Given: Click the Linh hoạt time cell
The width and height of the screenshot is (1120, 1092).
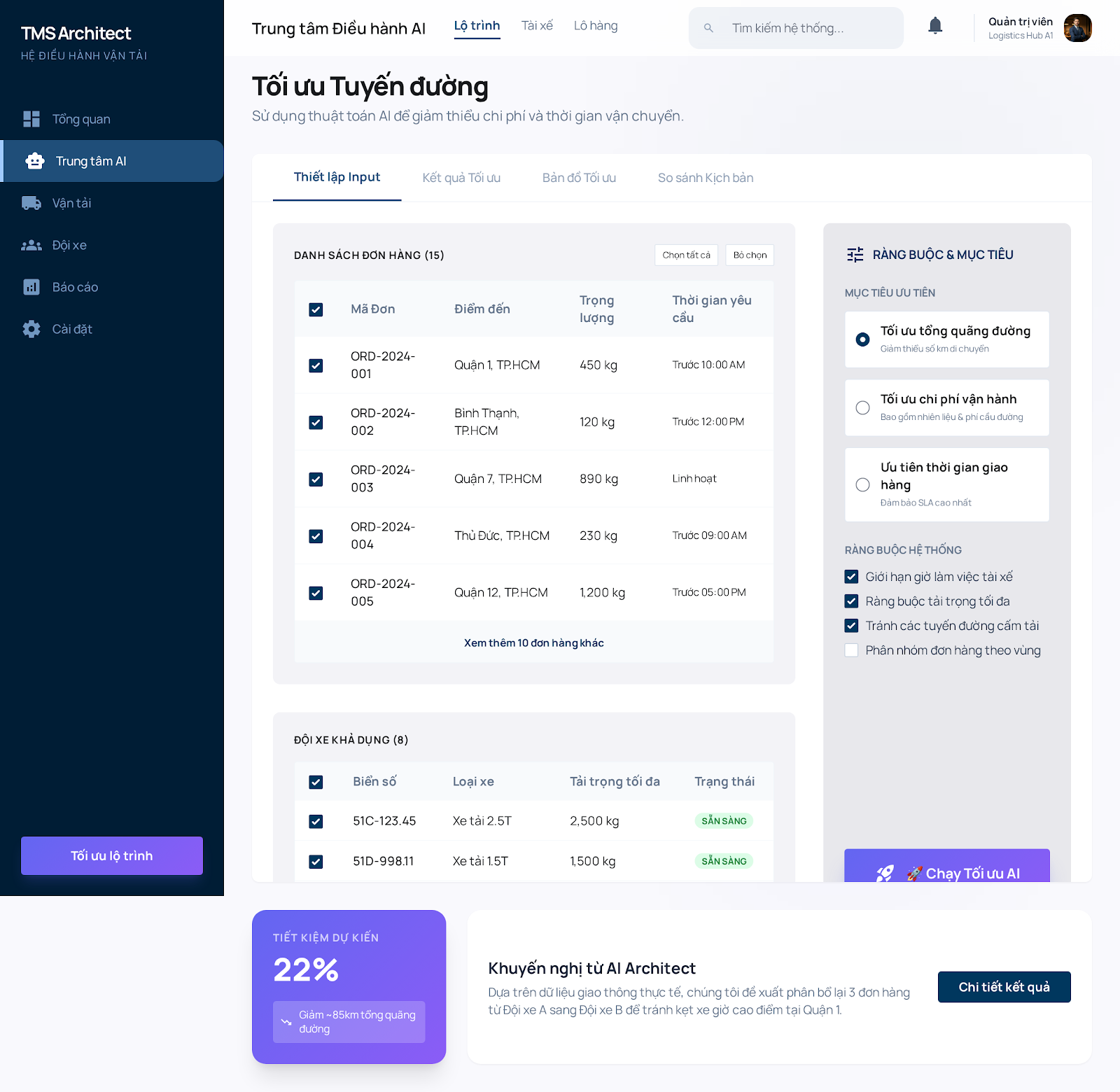Looking at the screenshot, I should coord(694,479).
